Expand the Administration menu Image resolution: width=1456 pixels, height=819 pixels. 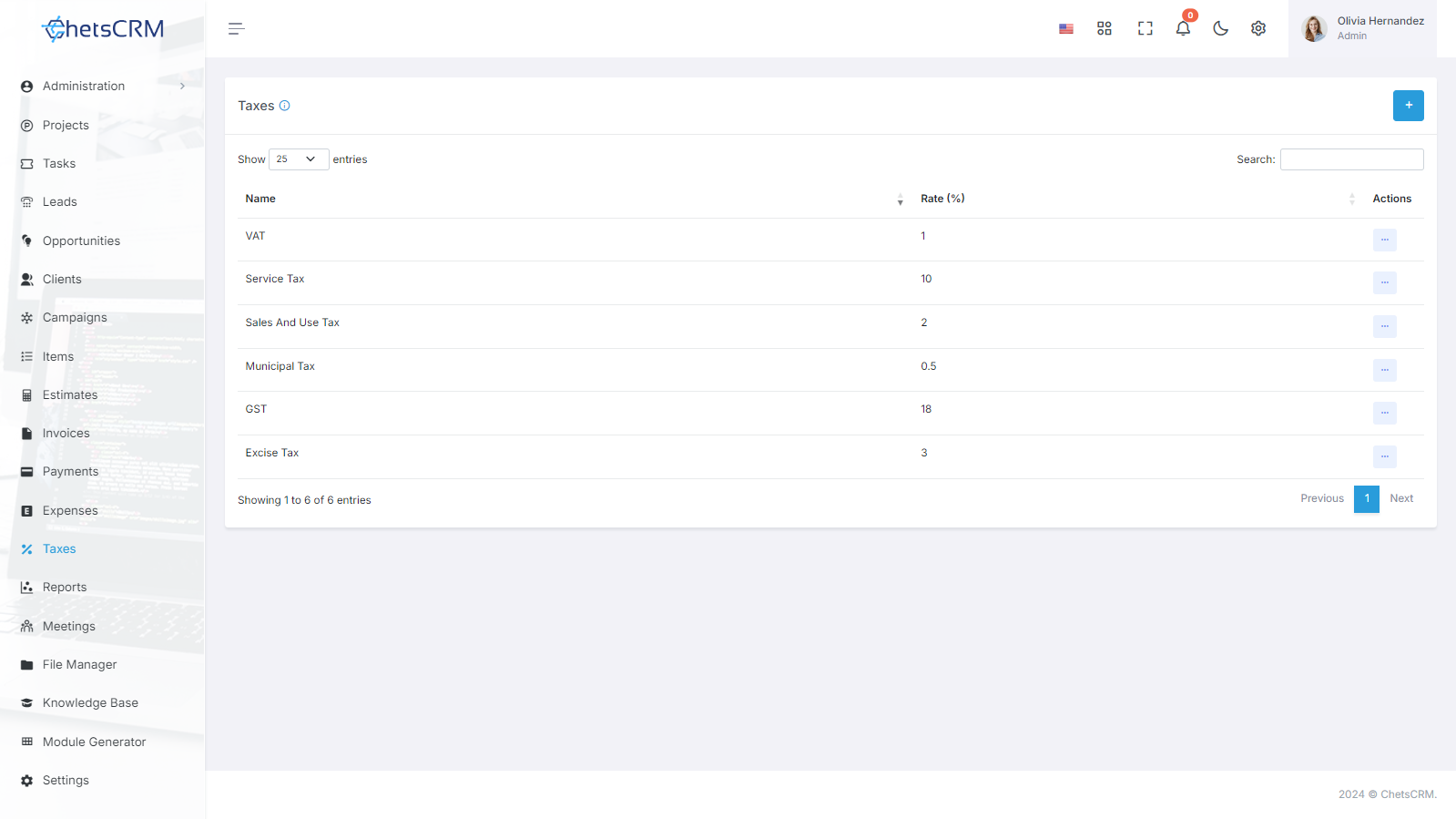tap(102, 87)
